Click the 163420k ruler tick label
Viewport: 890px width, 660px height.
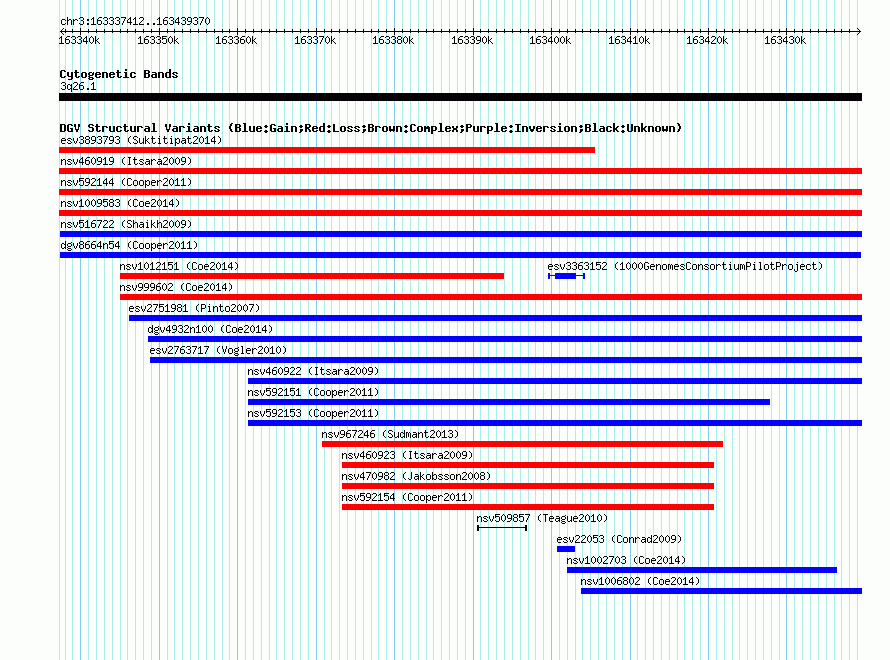pos(707,40)
